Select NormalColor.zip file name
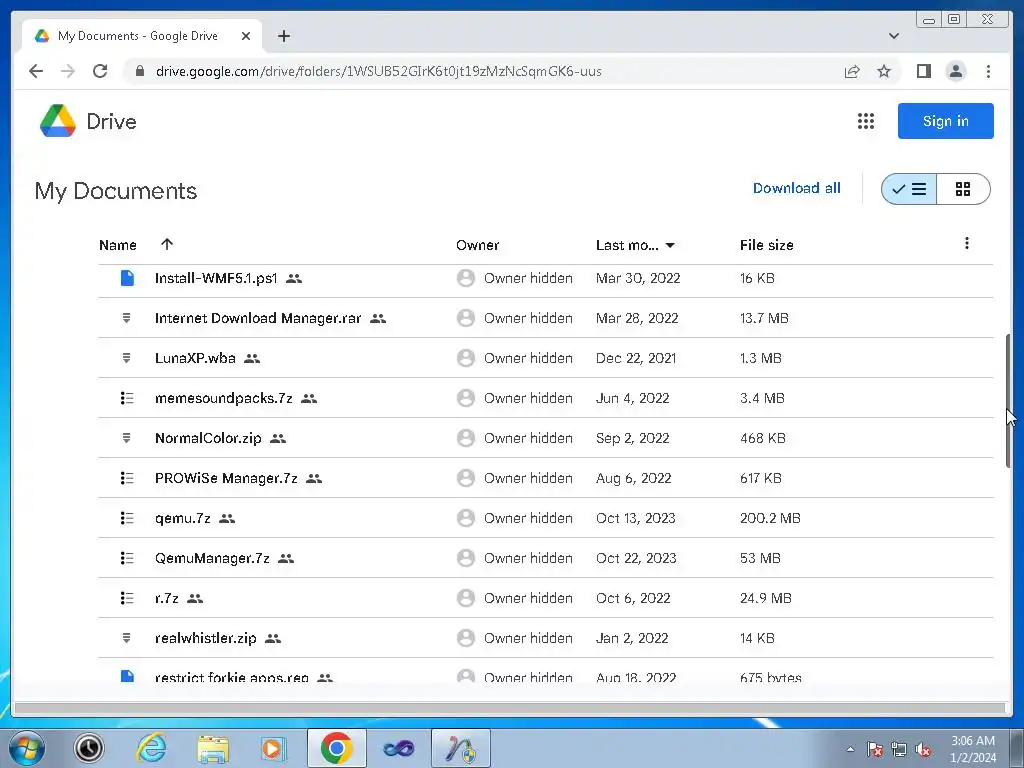Viewport: 1024px width, 768px height. [208, 438]
